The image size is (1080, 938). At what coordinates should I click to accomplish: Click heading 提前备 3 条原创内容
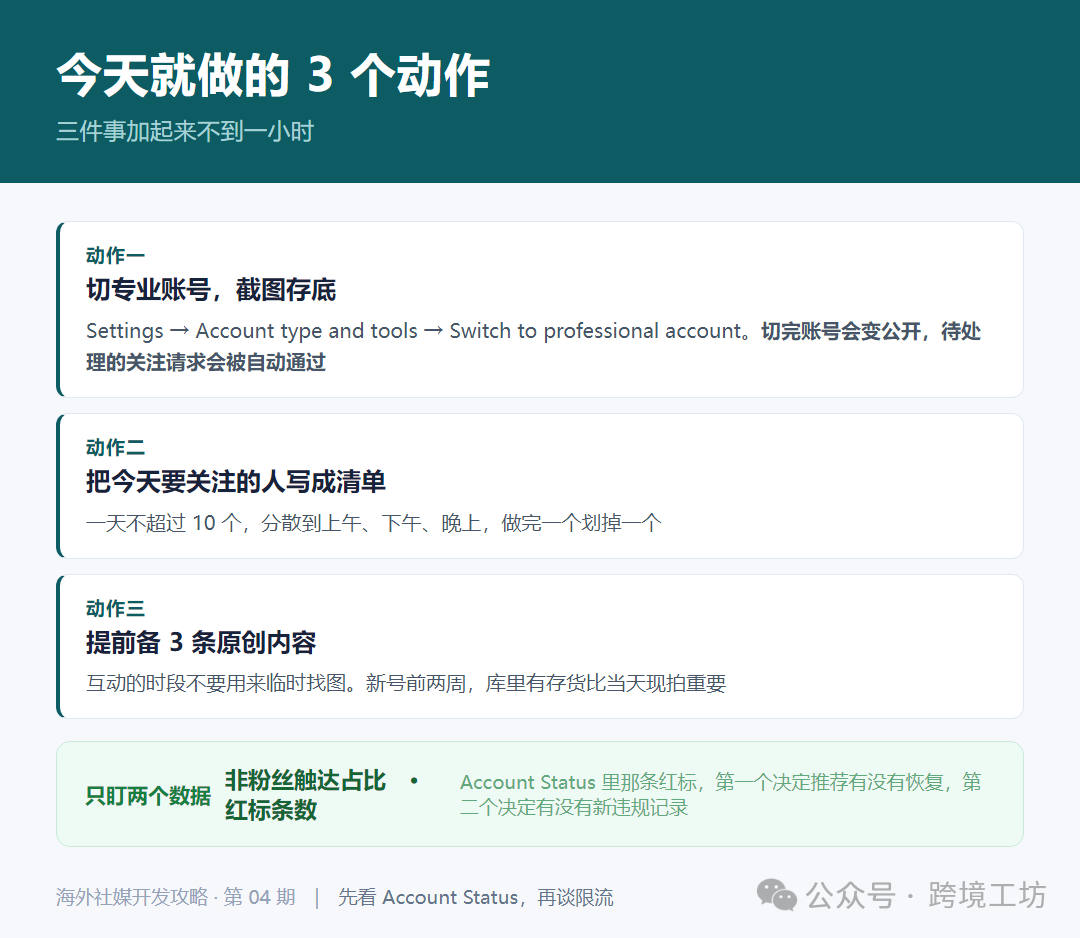(201, 643)
